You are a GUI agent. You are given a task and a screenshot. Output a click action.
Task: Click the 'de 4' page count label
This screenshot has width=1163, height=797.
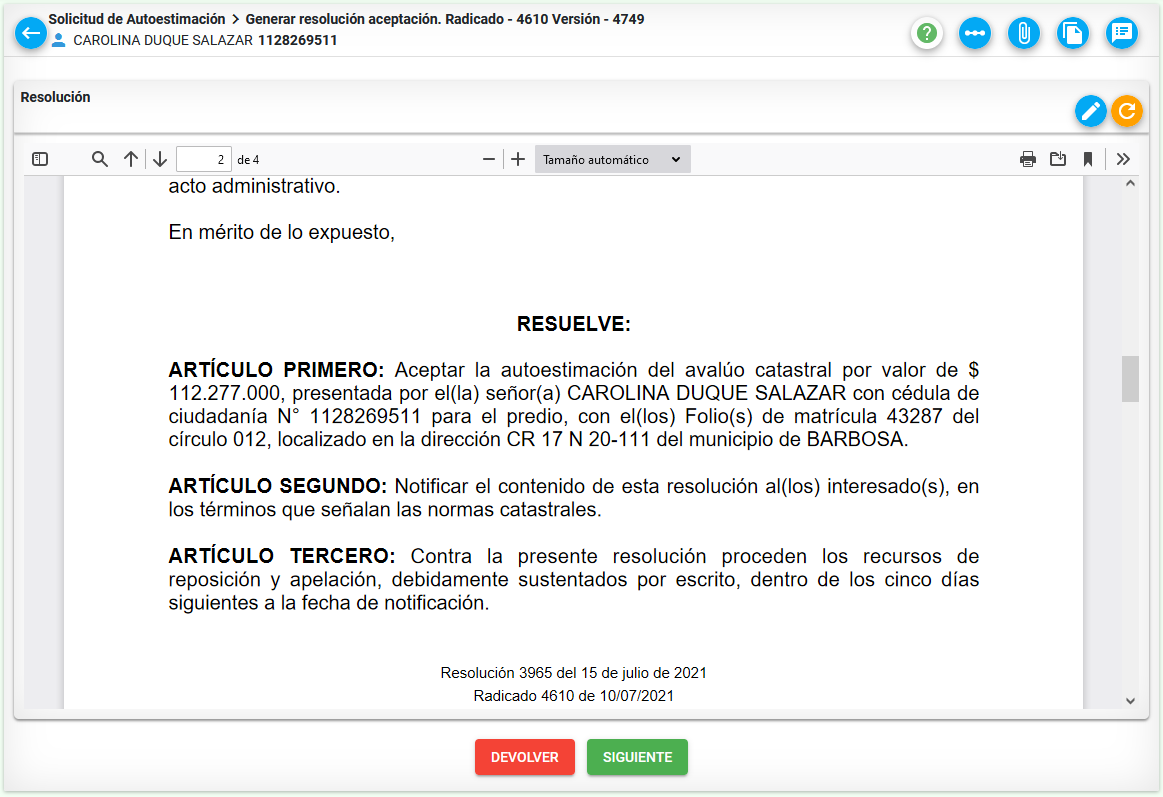click(248, 159)
